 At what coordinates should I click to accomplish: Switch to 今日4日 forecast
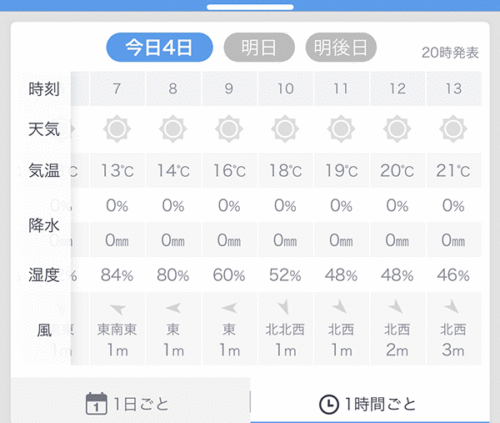click(x=159, y=47)
